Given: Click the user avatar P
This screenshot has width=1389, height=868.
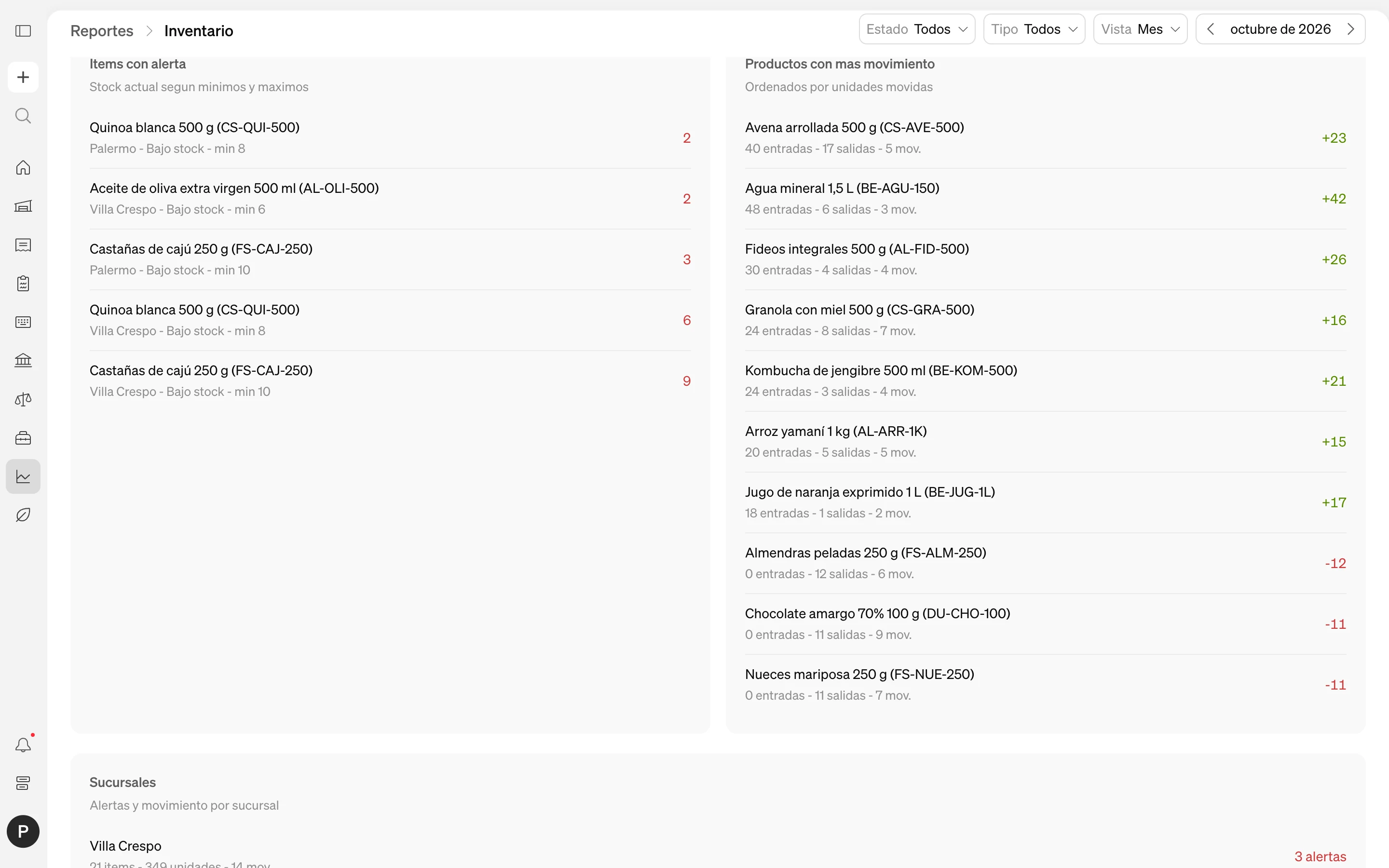Looking at the screenshot, I should click(x=23, y=831).
